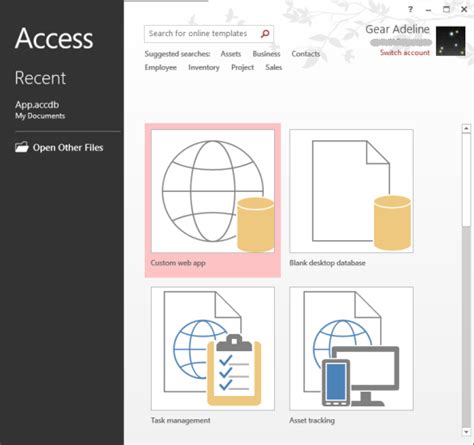The width and height of the screenshot is (474, 445).
Task: Click the Blank desktop database caption
Action: pyautogui.click(x=327, y=263)
